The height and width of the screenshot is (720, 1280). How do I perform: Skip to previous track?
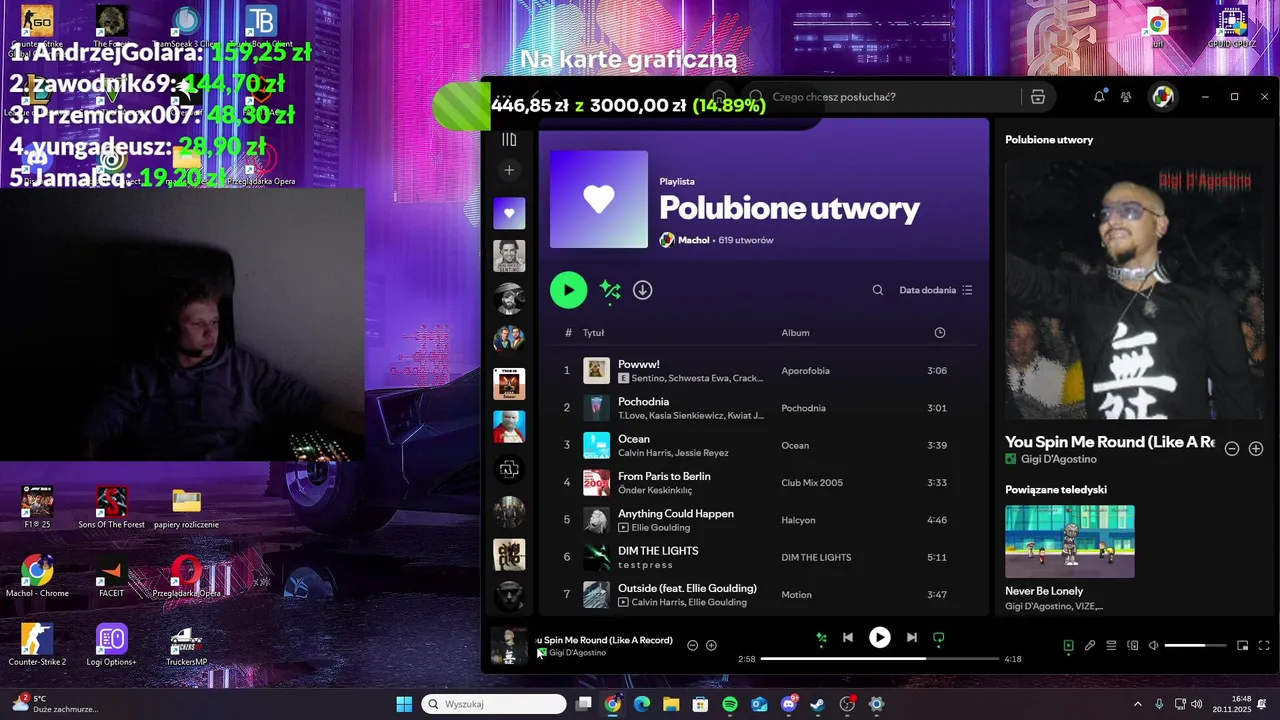848,637
